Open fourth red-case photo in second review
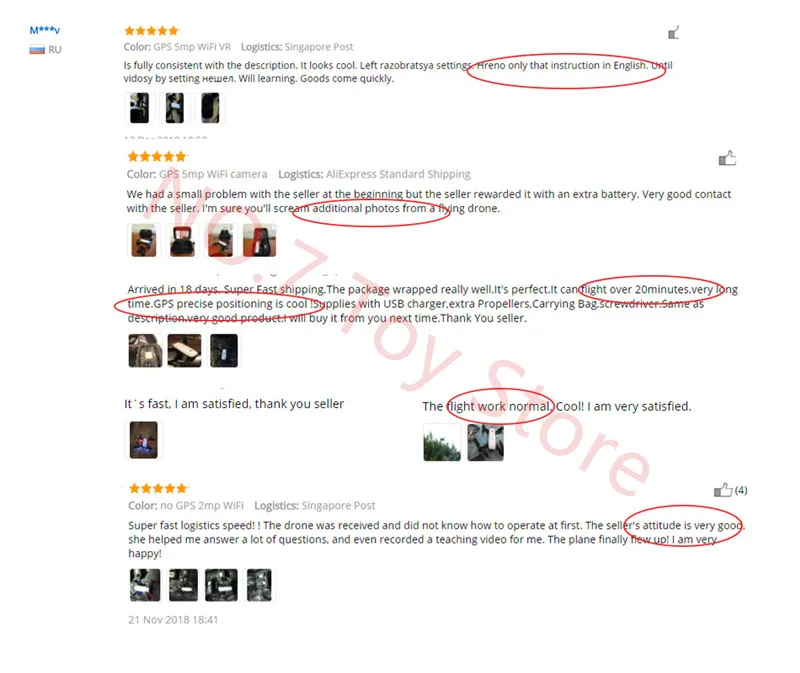800x673 pixels. coord(259,240)
